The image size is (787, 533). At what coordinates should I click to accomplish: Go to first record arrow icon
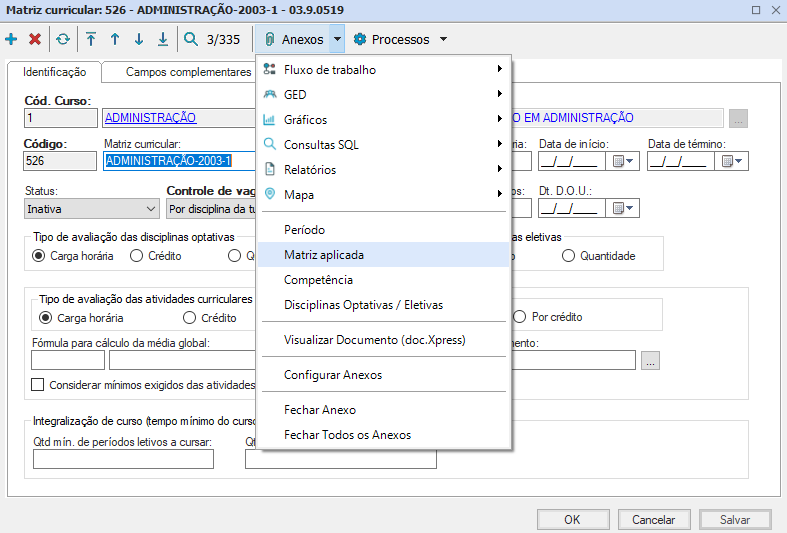(91, 40)
